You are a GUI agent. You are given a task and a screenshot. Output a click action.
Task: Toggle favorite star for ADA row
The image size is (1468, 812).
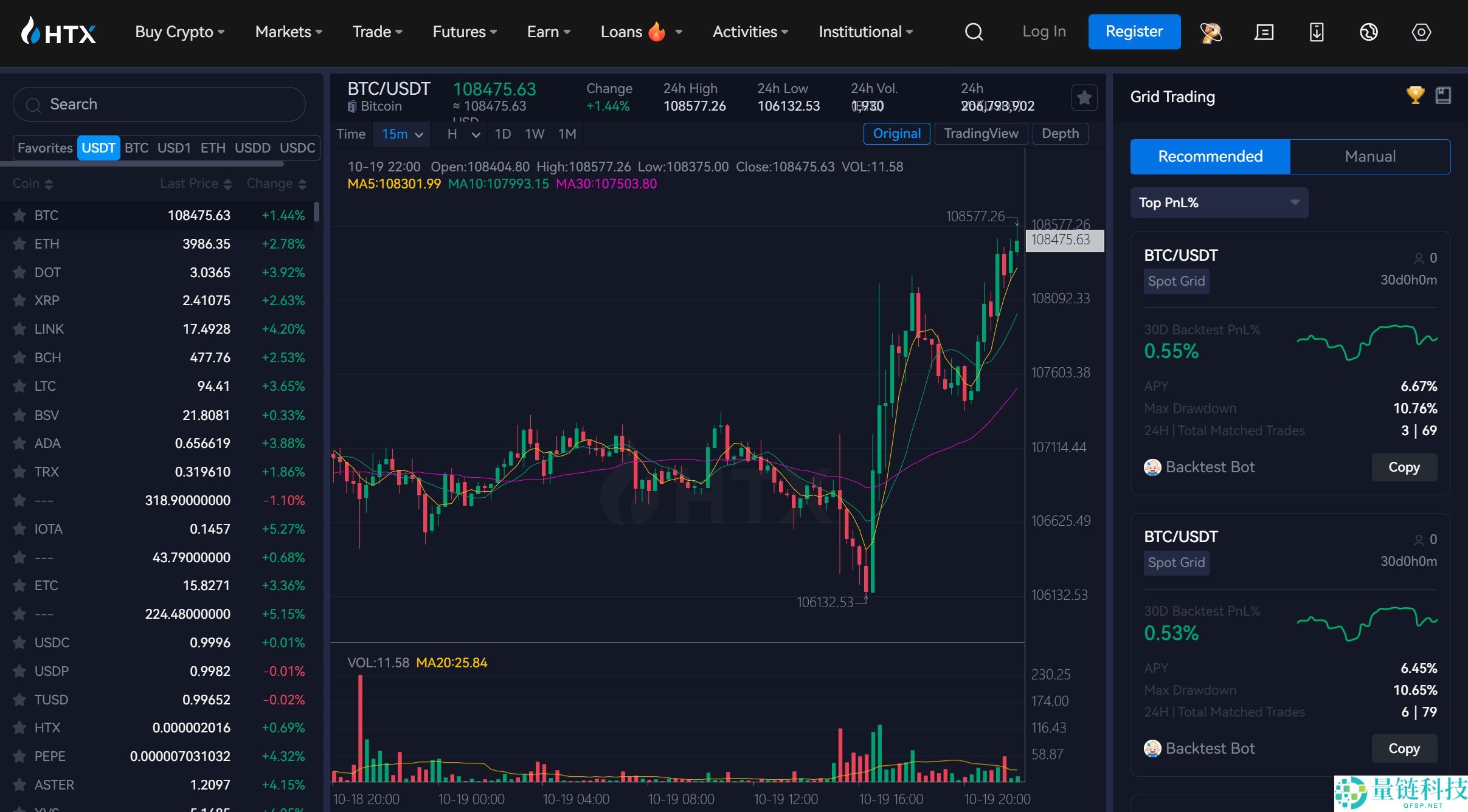[19, 443]
